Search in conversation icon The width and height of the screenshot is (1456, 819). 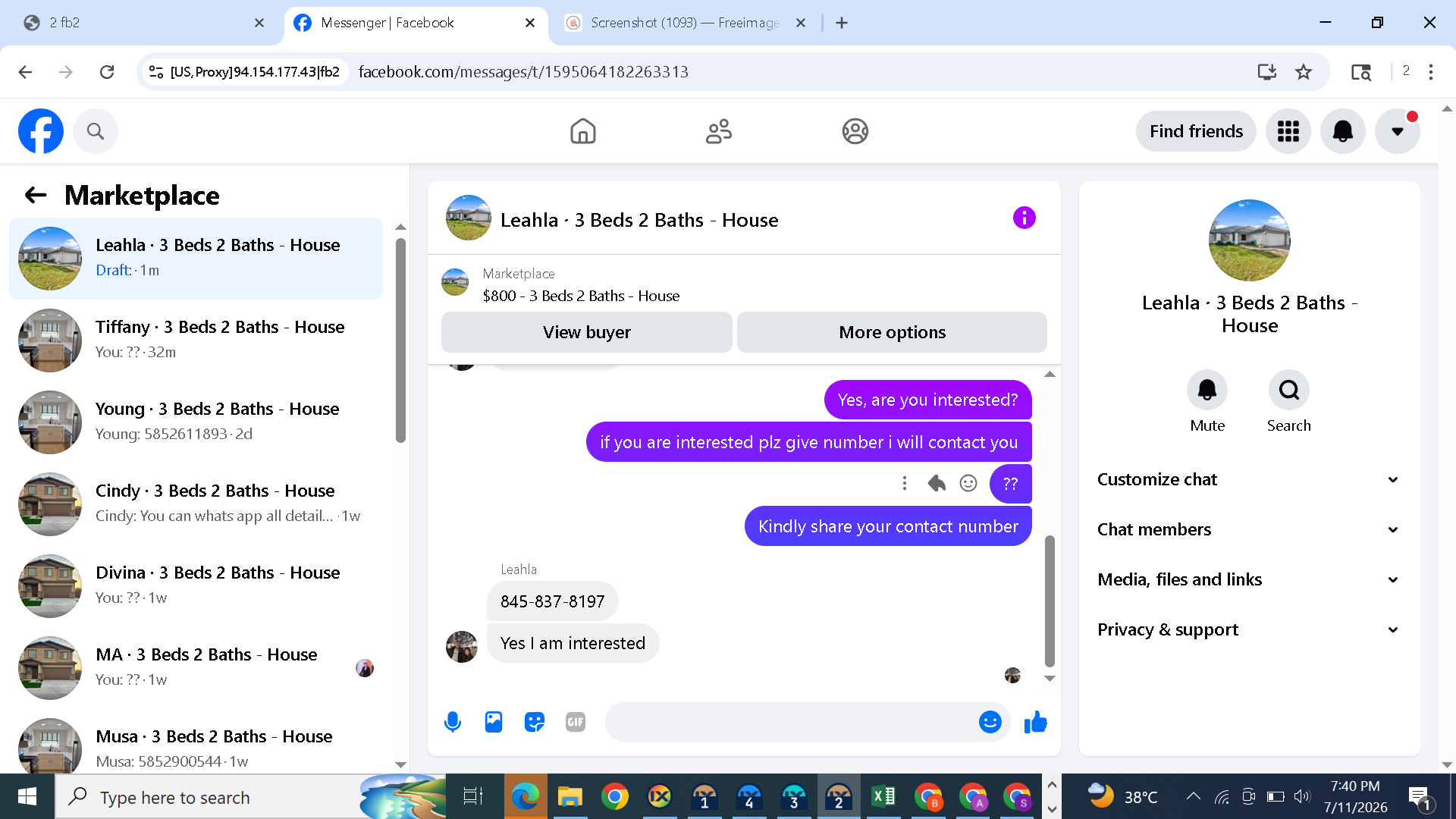point(1289,390)
